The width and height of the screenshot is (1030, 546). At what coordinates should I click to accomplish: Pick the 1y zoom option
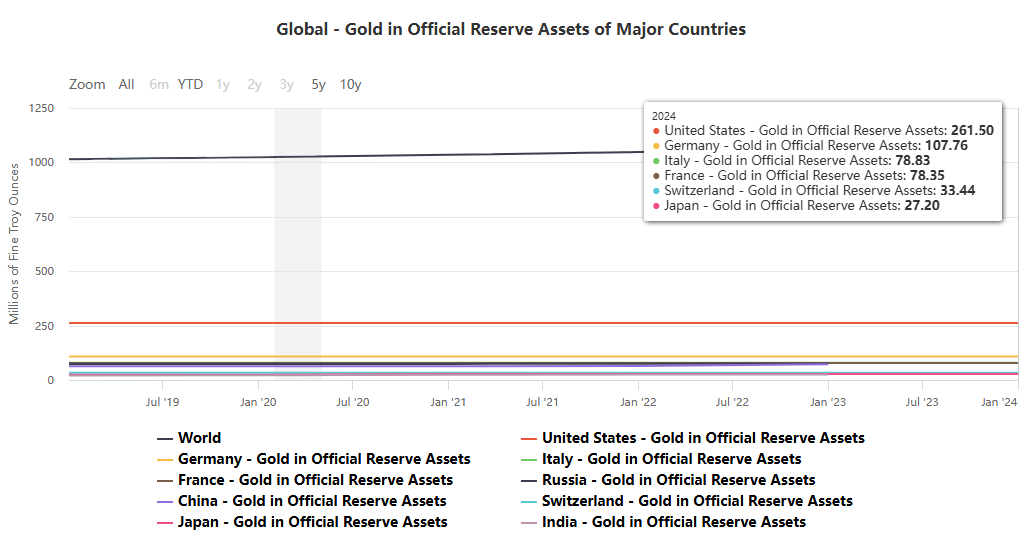[222, 85]
